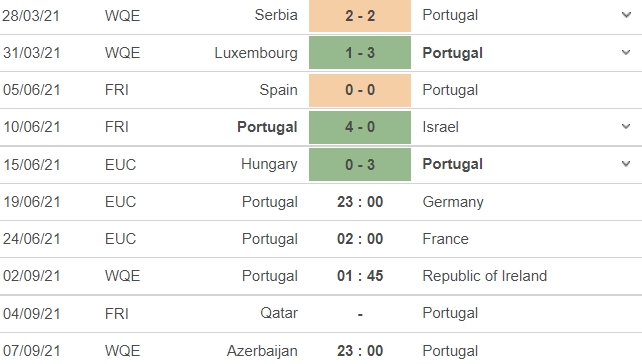Open the Hungary team link
The height and width of the screenshot is (364, 642).
click(x=269, y=165)
